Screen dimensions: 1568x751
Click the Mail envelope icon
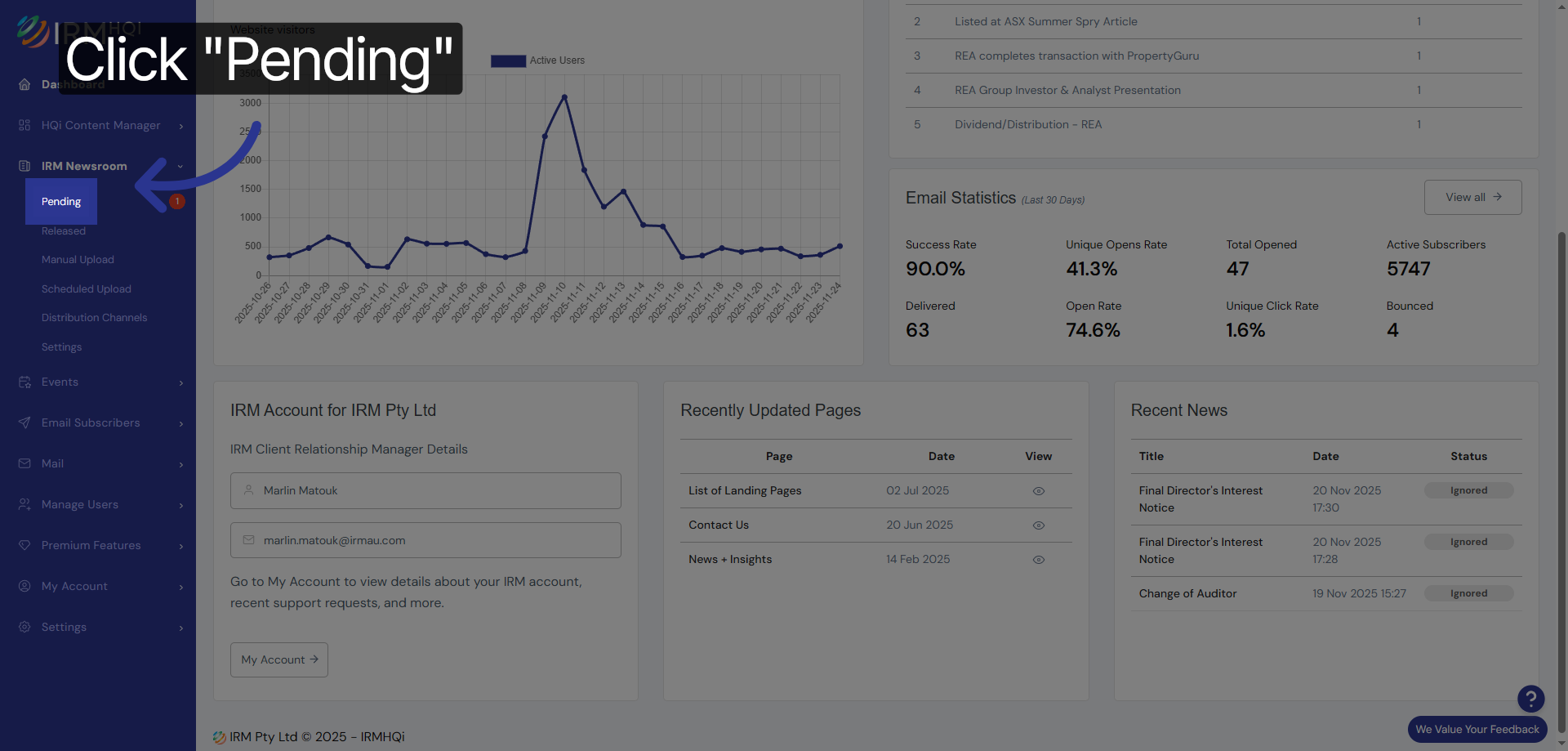coord(24,463)
